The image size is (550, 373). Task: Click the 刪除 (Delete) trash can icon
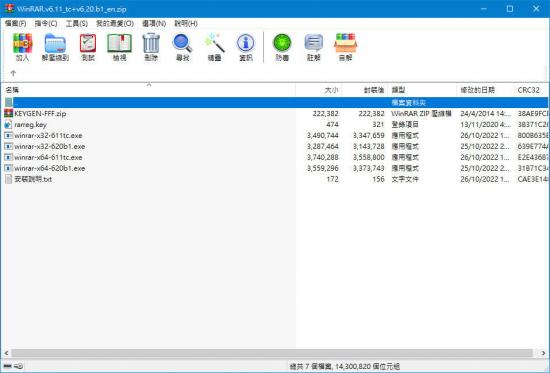point(151,43)
